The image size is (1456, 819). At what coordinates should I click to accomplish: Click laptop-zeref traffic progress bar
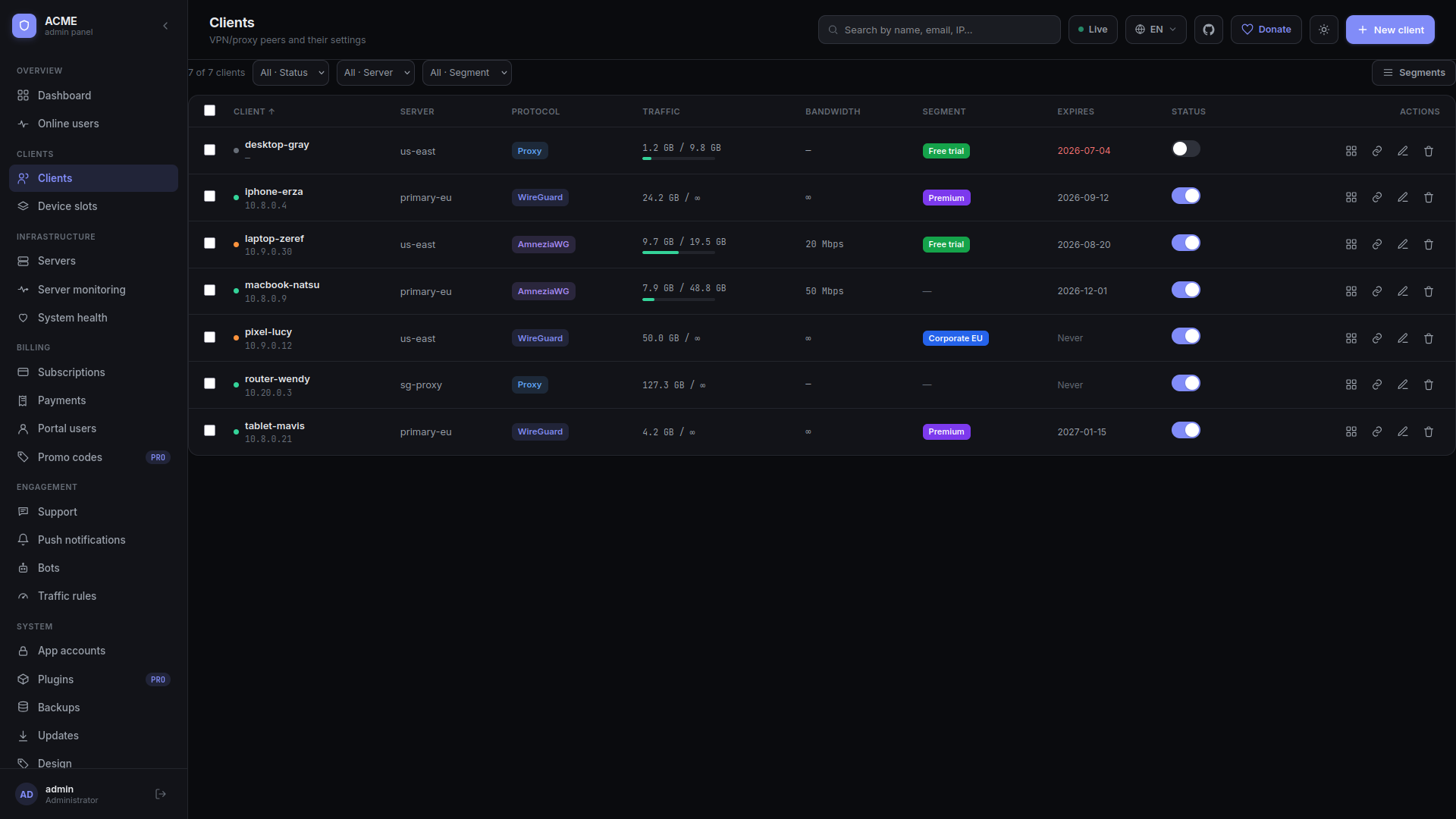click(679, 253)
